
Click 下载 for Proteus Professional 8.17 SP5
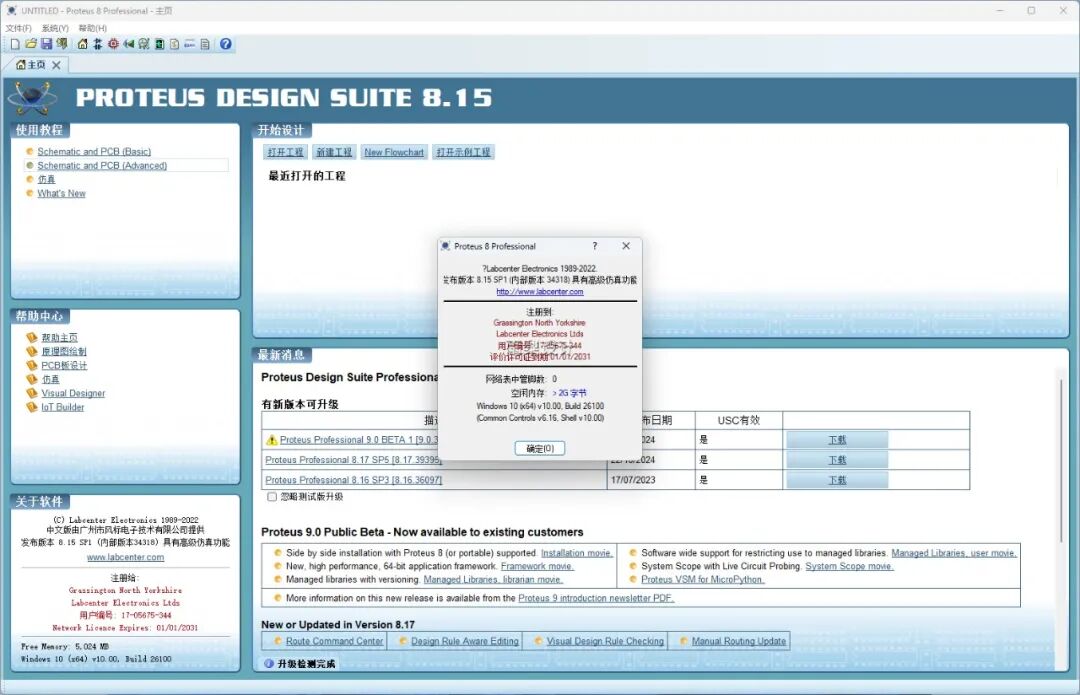coord(837,460)
